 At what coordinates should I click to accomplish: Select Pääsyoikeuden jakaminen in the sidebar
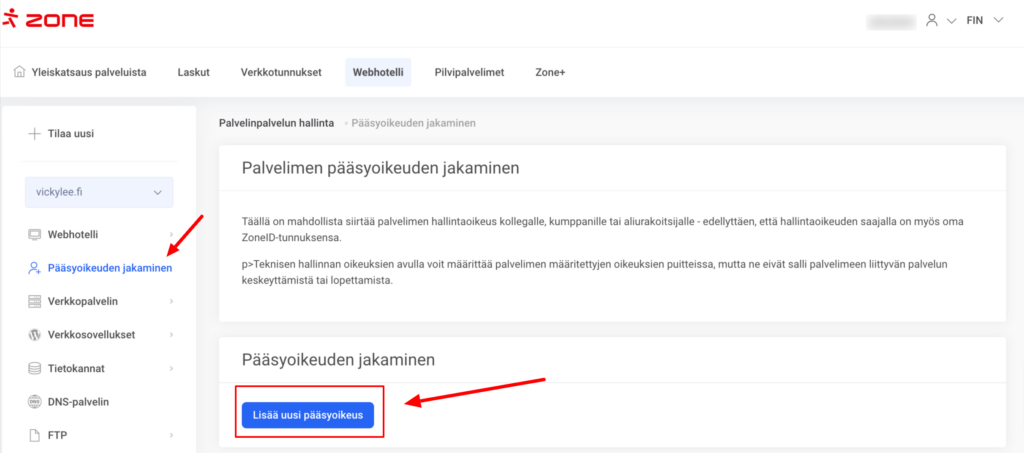coord(109,268)
